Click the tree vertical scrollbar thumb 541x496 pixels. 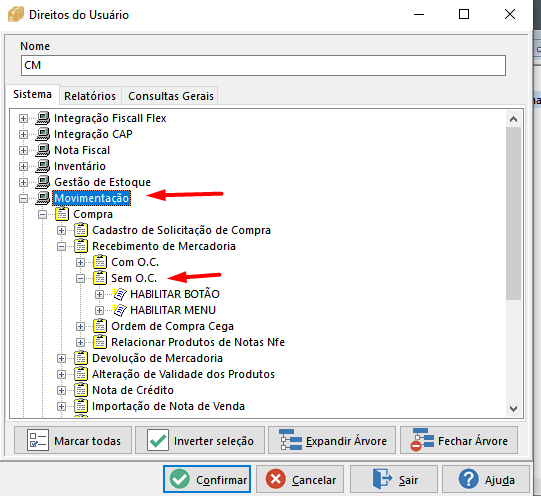(513, 214)
